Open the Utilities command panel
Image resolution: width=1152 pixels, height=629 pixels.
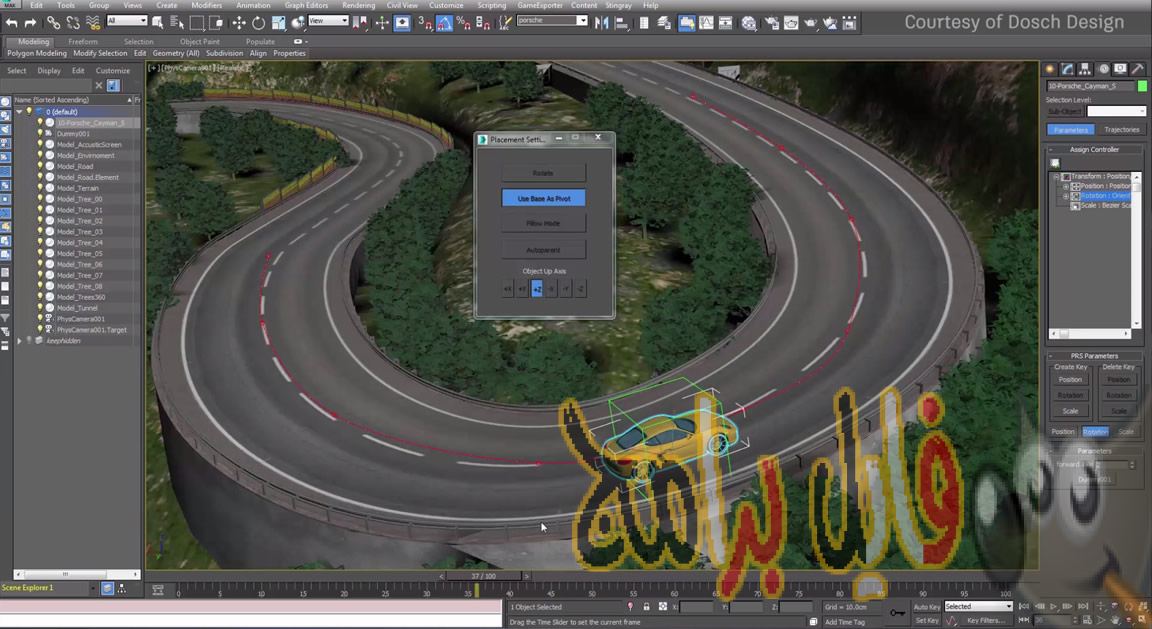1137,68
